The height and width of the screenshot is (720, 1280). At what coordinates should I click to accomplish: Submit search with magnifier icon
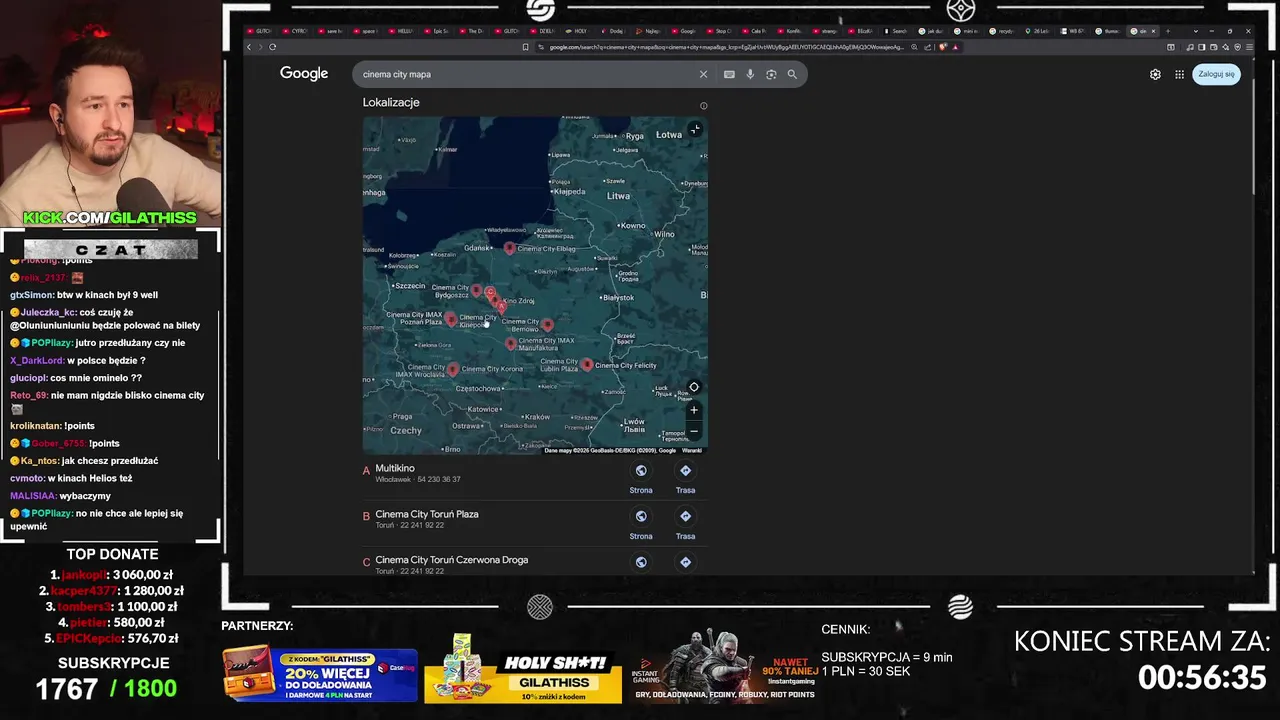(792, 74)
